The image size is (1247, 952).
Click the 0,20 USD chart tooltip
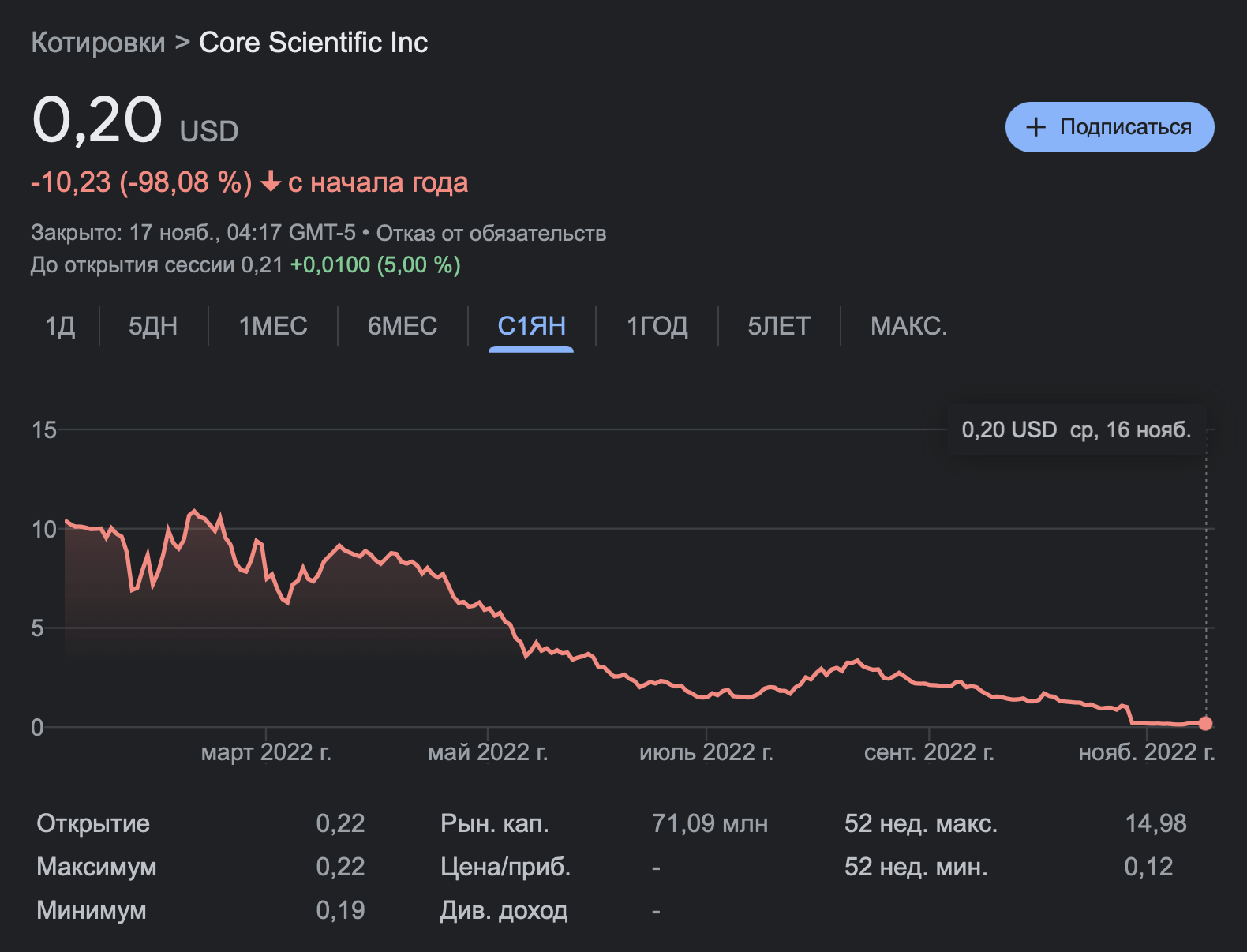(1076, 430)
